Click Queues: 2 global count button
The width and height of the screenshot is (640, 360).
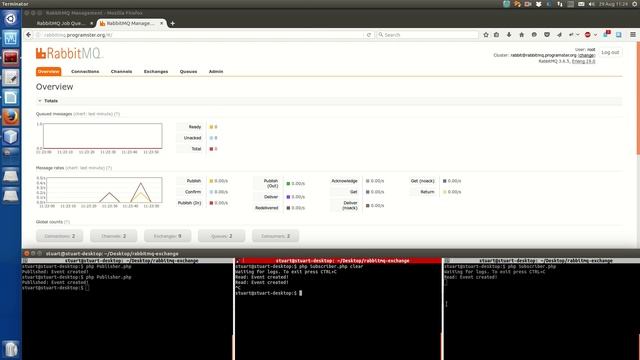click(x=222, y=236)
